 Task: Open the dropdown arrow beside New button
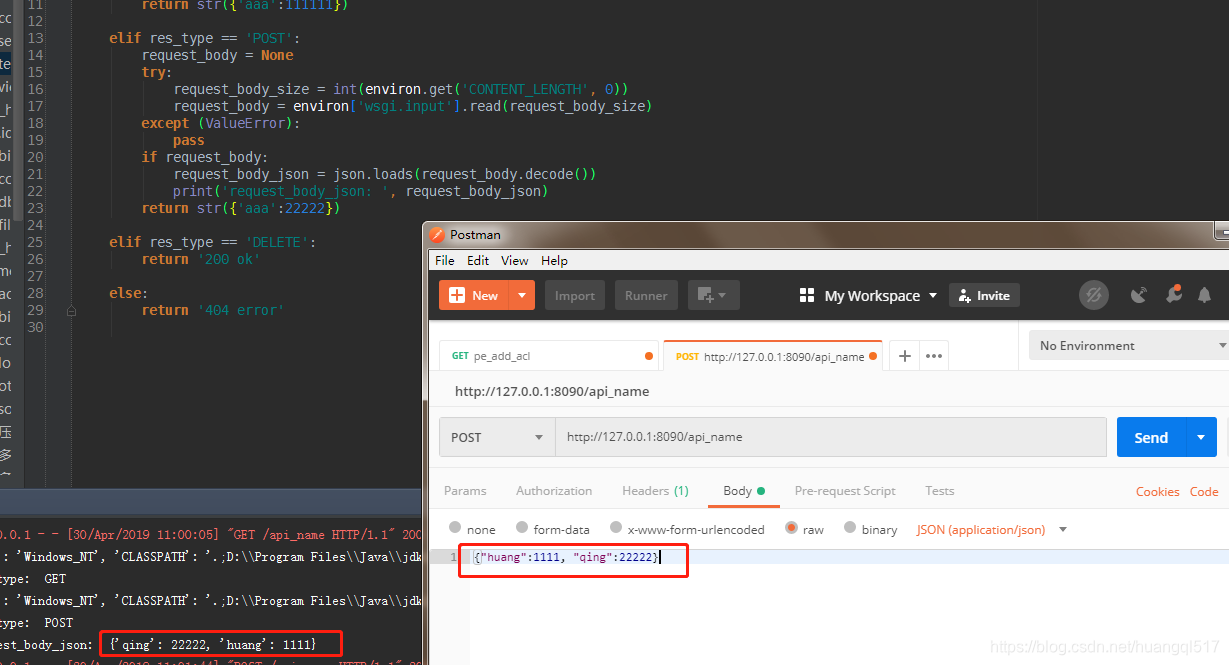(x=522, y=295)
